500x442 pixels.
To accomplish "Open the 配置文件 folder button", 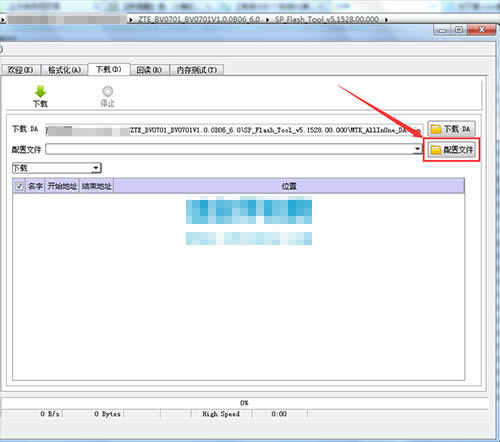I will pos(452,150).
